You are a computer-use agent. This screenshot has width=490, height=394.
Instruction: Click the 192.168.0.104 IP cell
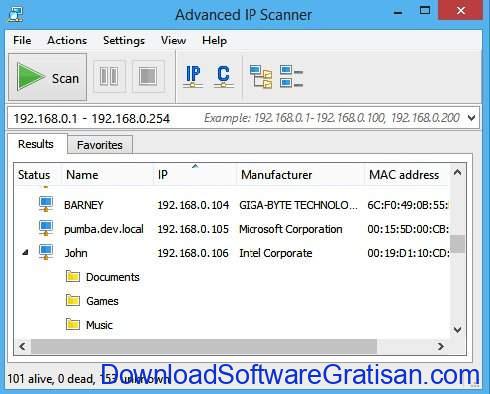click(x=193, y=205)
